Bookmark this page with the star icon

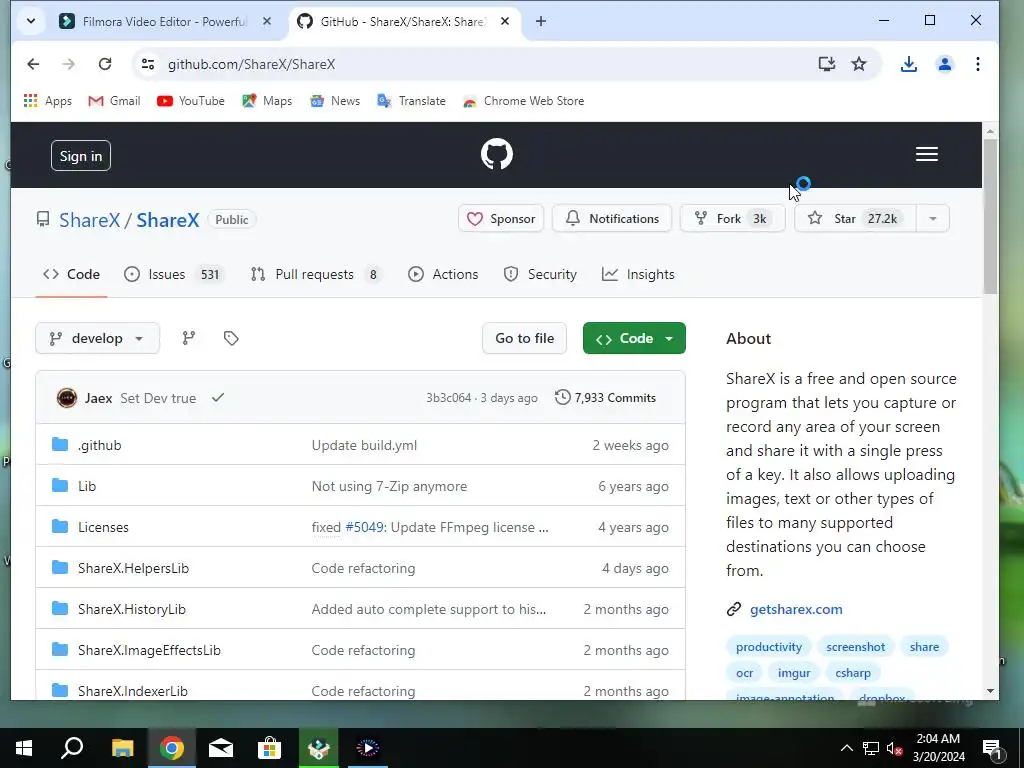click(x=859, y=64)
